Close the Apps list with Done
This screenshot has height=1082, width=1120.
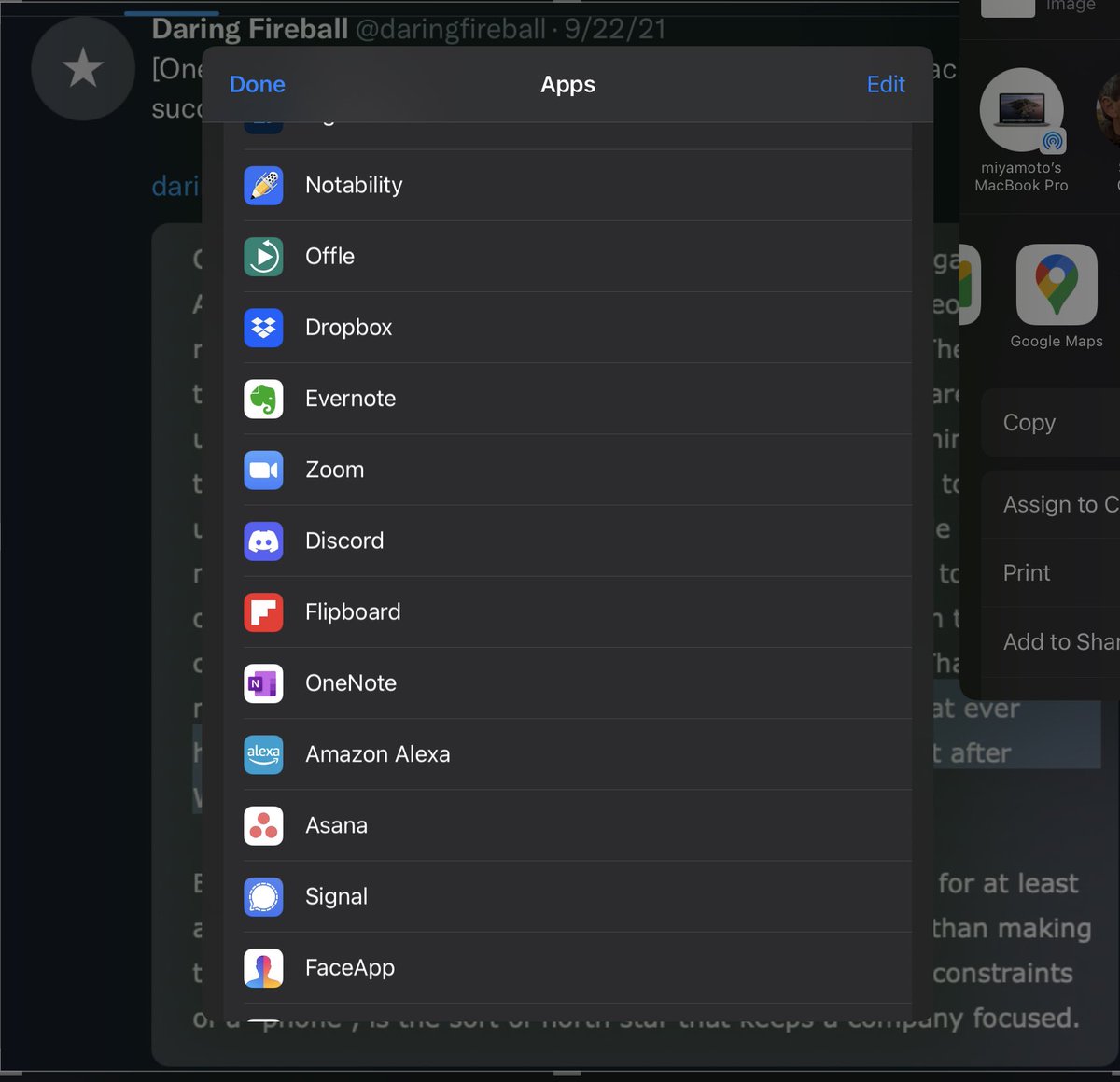click(258, 84)
